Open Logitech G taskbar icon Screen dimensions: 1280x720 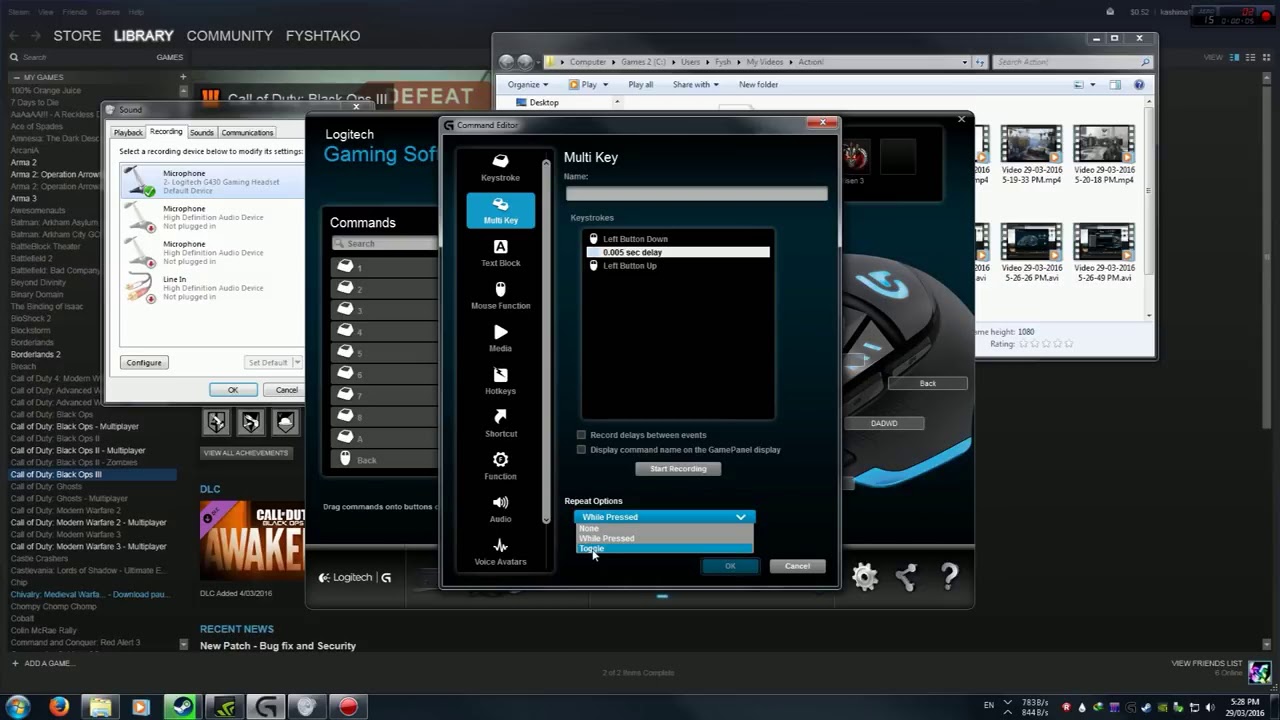pyautogui.click(x=265, y=707)
